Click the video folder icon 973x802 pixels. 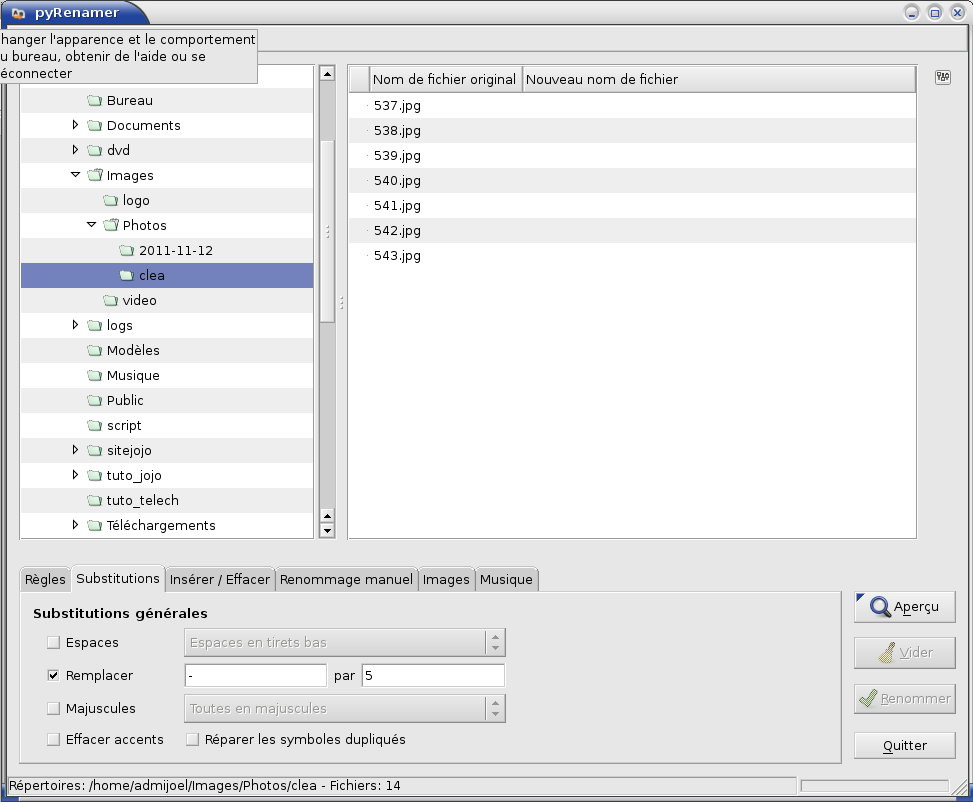[x=110, y=301]
